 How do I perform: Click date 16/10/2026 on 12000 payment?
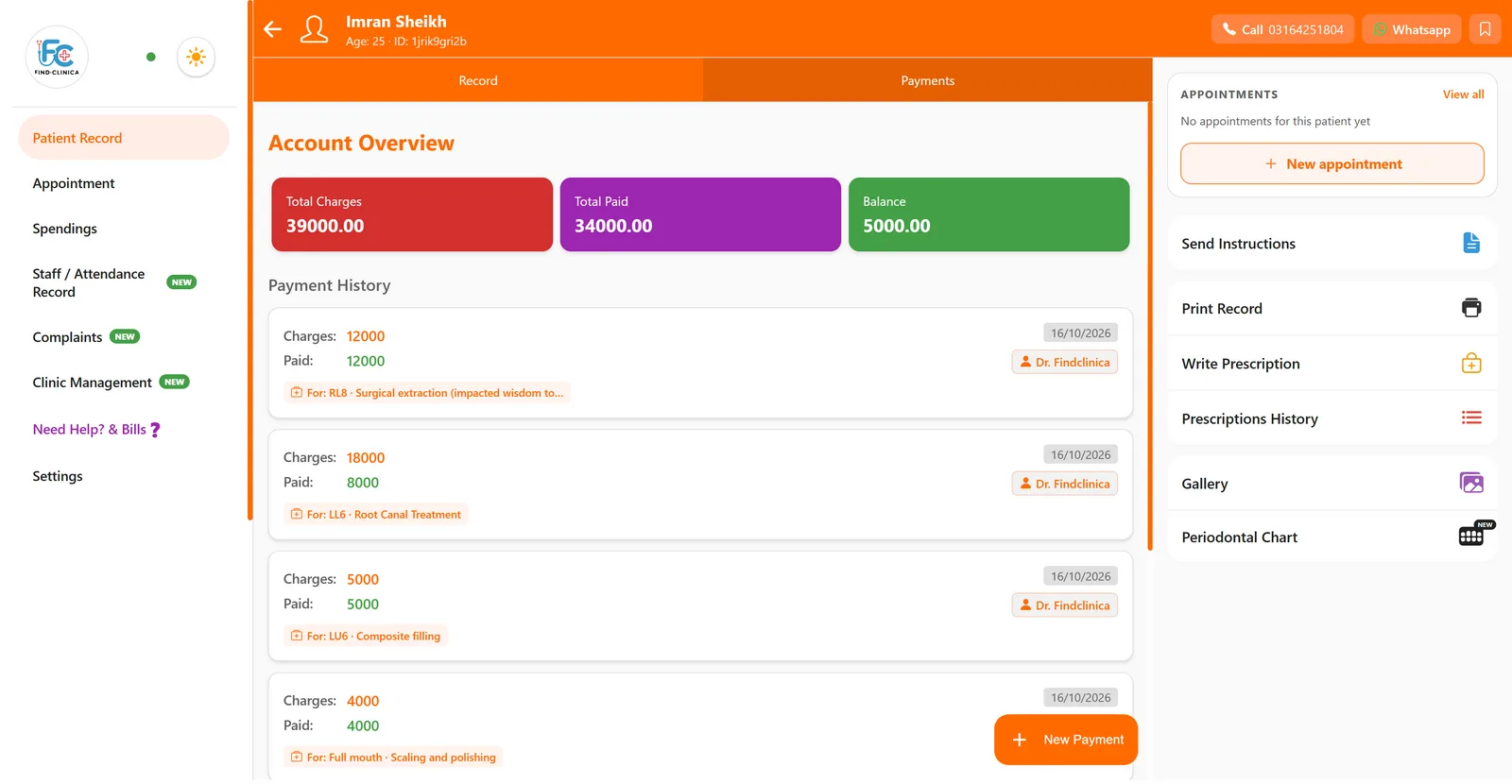(x=1081, y=333)
